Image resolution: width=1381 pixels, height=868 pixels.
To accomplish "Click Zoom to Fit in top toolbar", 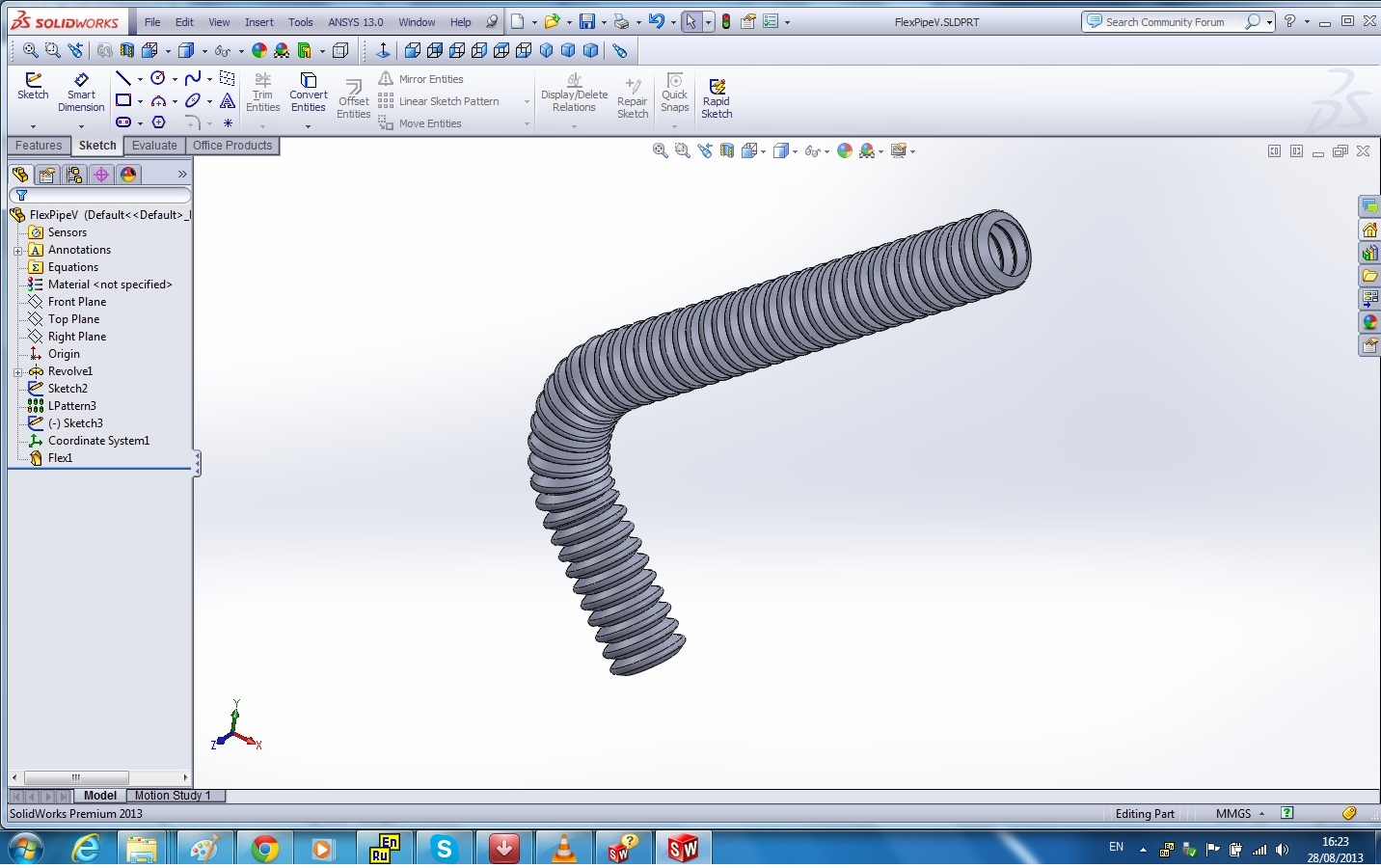I will tap(31, 50).
